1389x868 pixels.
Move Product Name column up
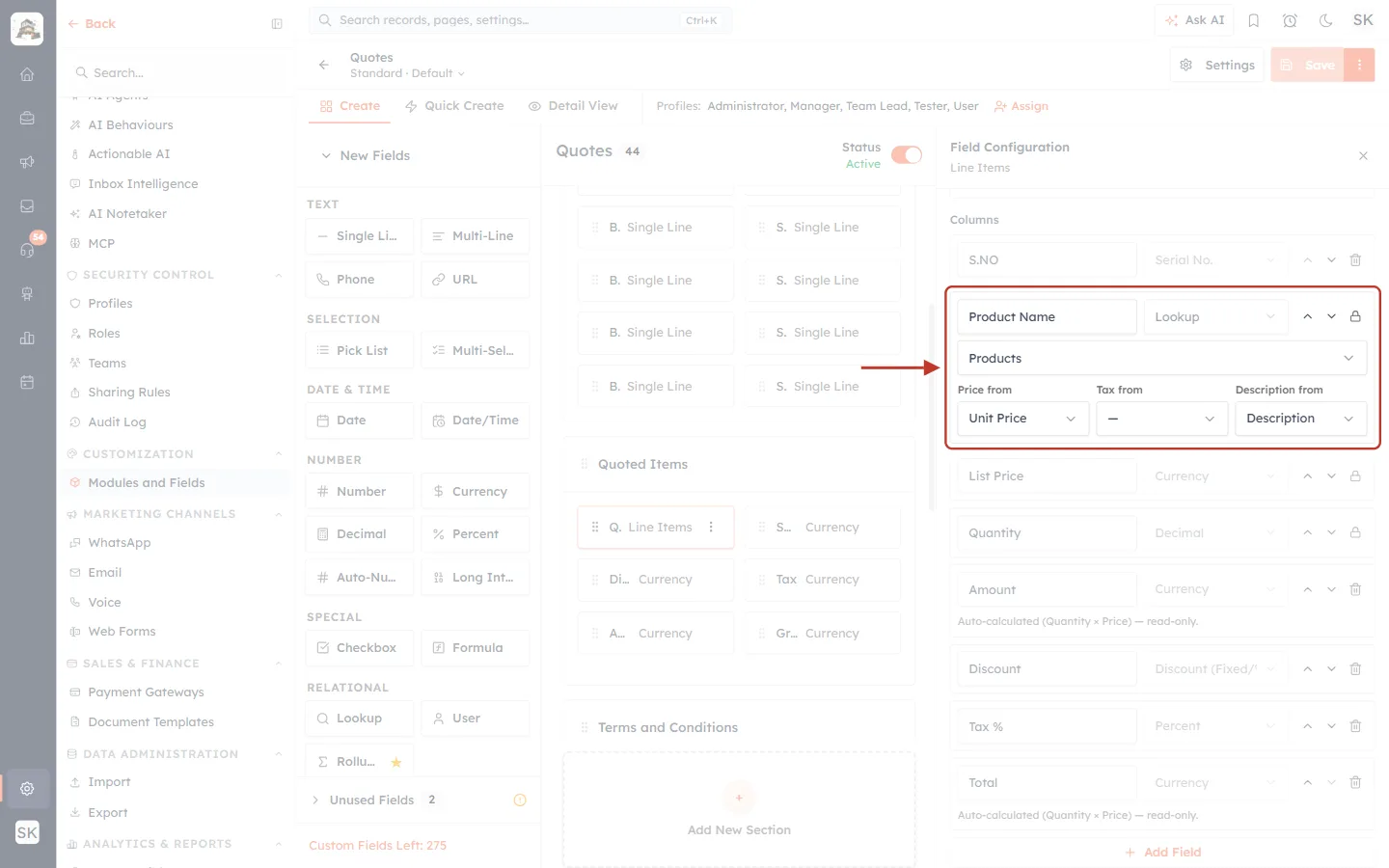click(x=1308, y=316)
